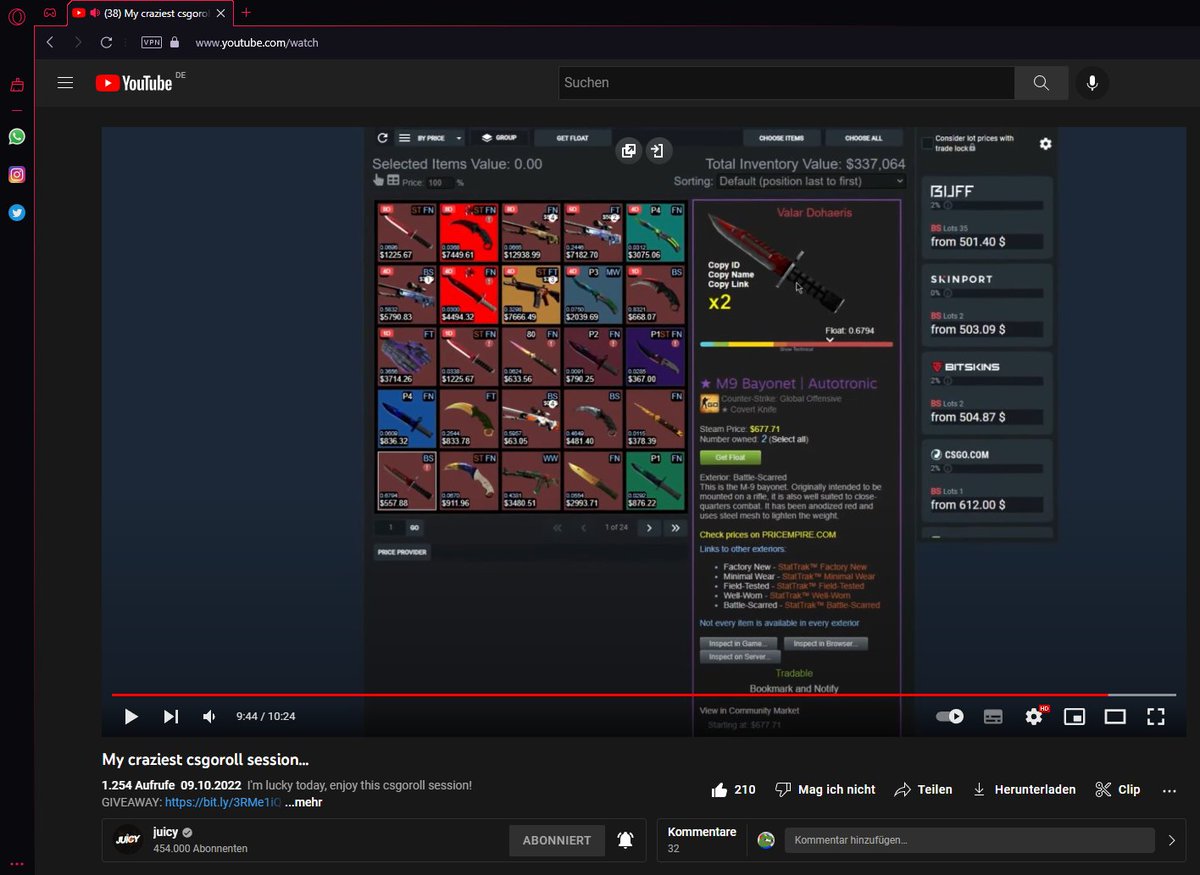Image resolution: width=1200 pixels, height=875 pixels.
Task: Click the 1.254 Aufrufe view count
Action: (x=136, y=785)
